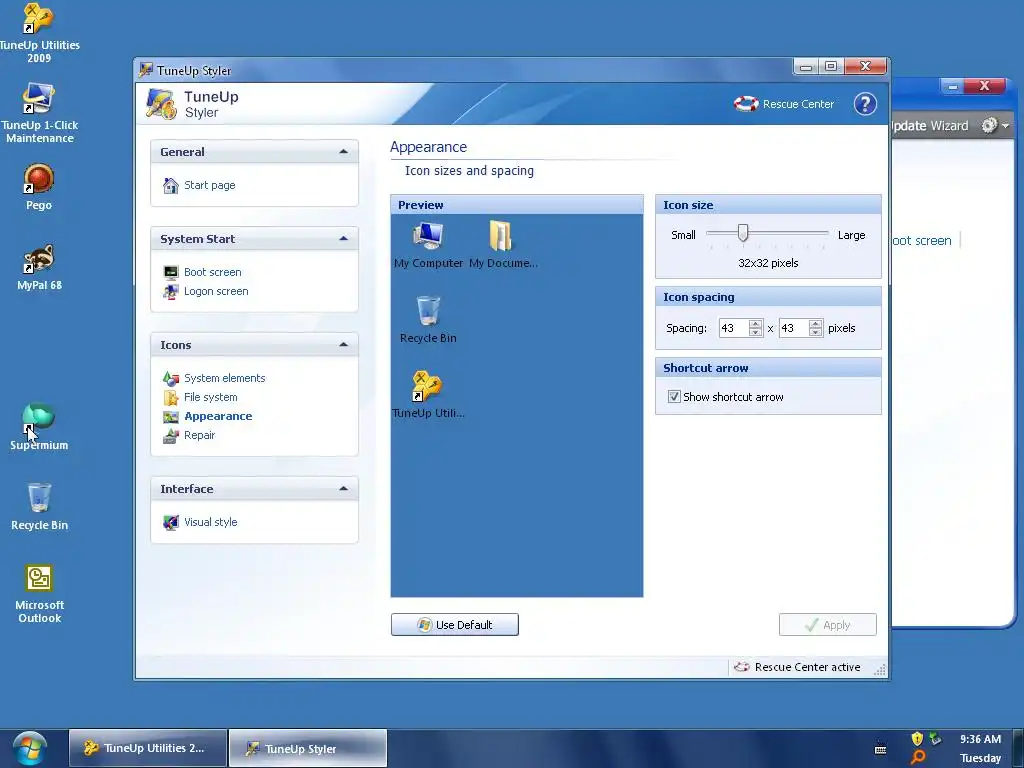Click the Apply button
The image size is (1024, 768).
(827, 624)
